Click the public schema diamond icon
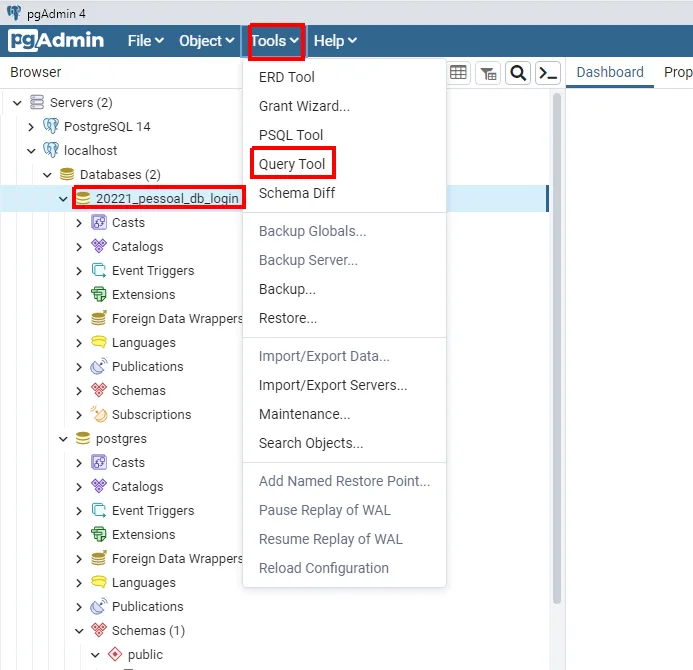Screen dimensions: 693x670 [115, 654]
